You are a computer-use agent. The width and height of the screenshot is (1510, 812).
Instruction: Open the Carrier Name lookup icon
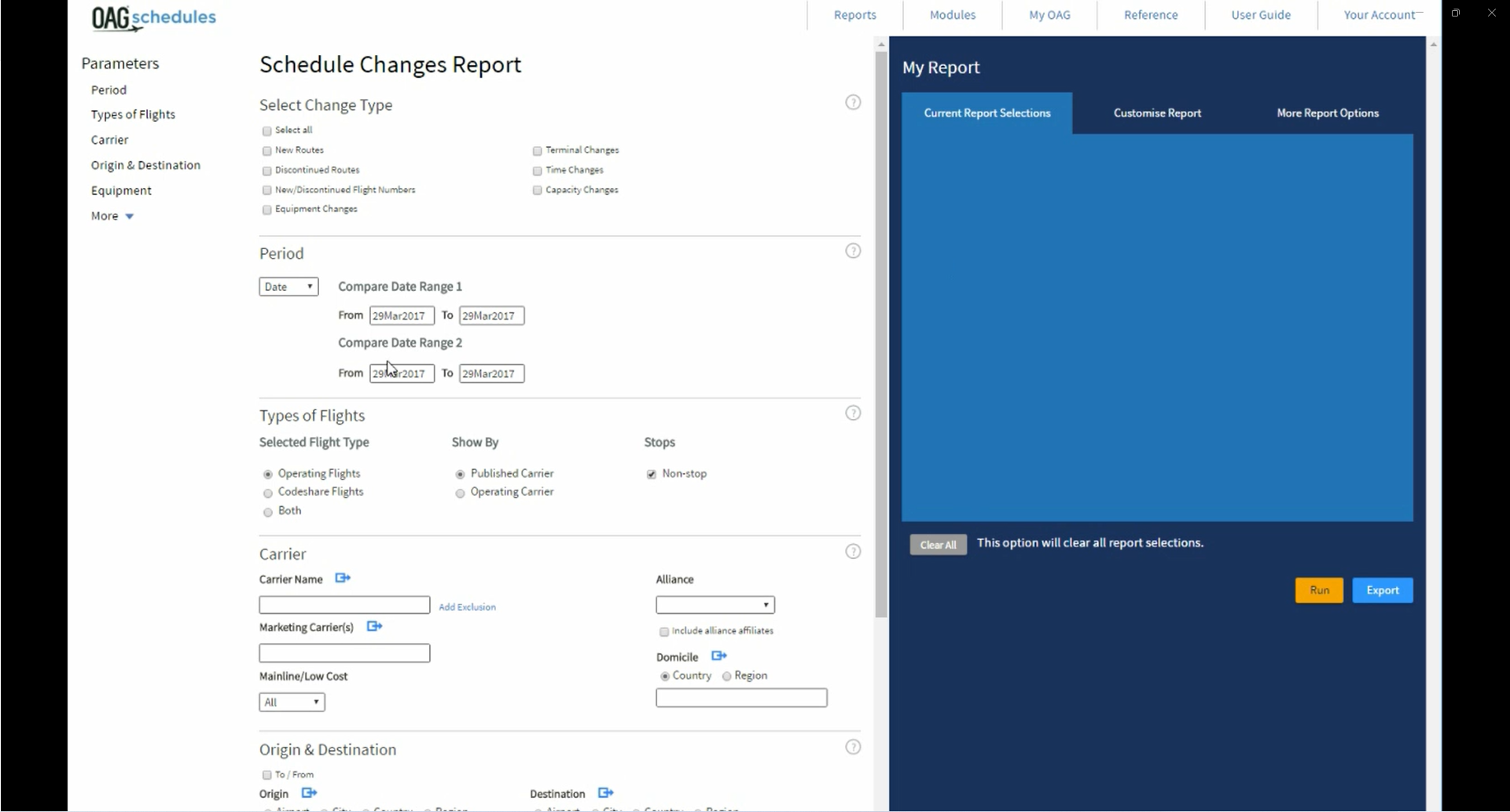coord(343,579)
